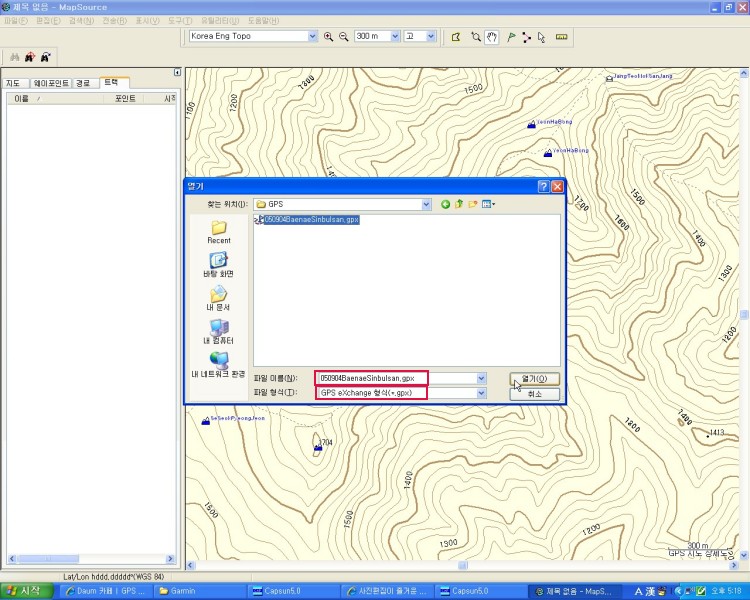750x600 pixels.
Task: Click the map horizontal scrollbar thumb
Action: click(x=463, y=566)
